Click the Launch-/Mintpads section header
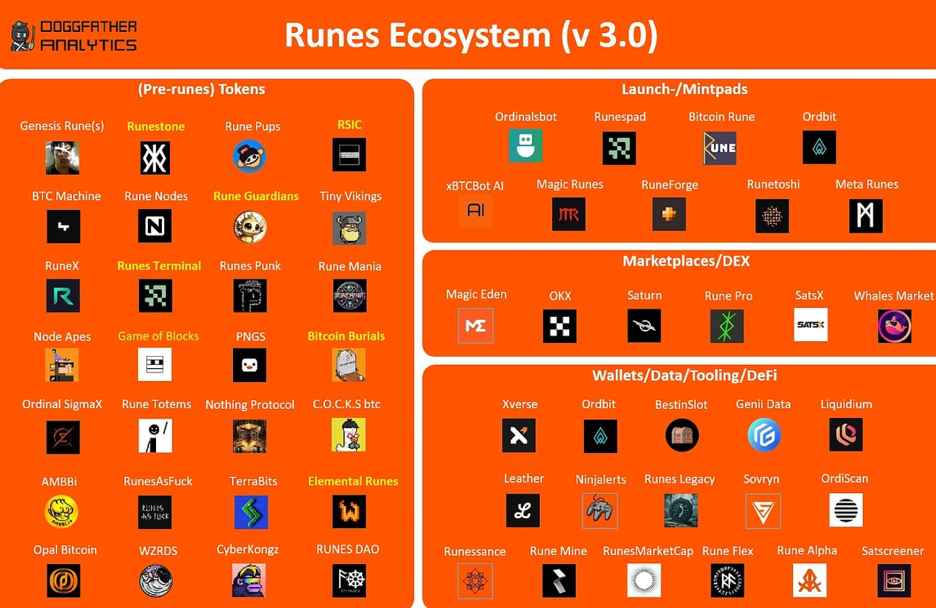Image resolution: width=936 pixels, height=608 pixels. pyautogui.click(x=684, y=89)
